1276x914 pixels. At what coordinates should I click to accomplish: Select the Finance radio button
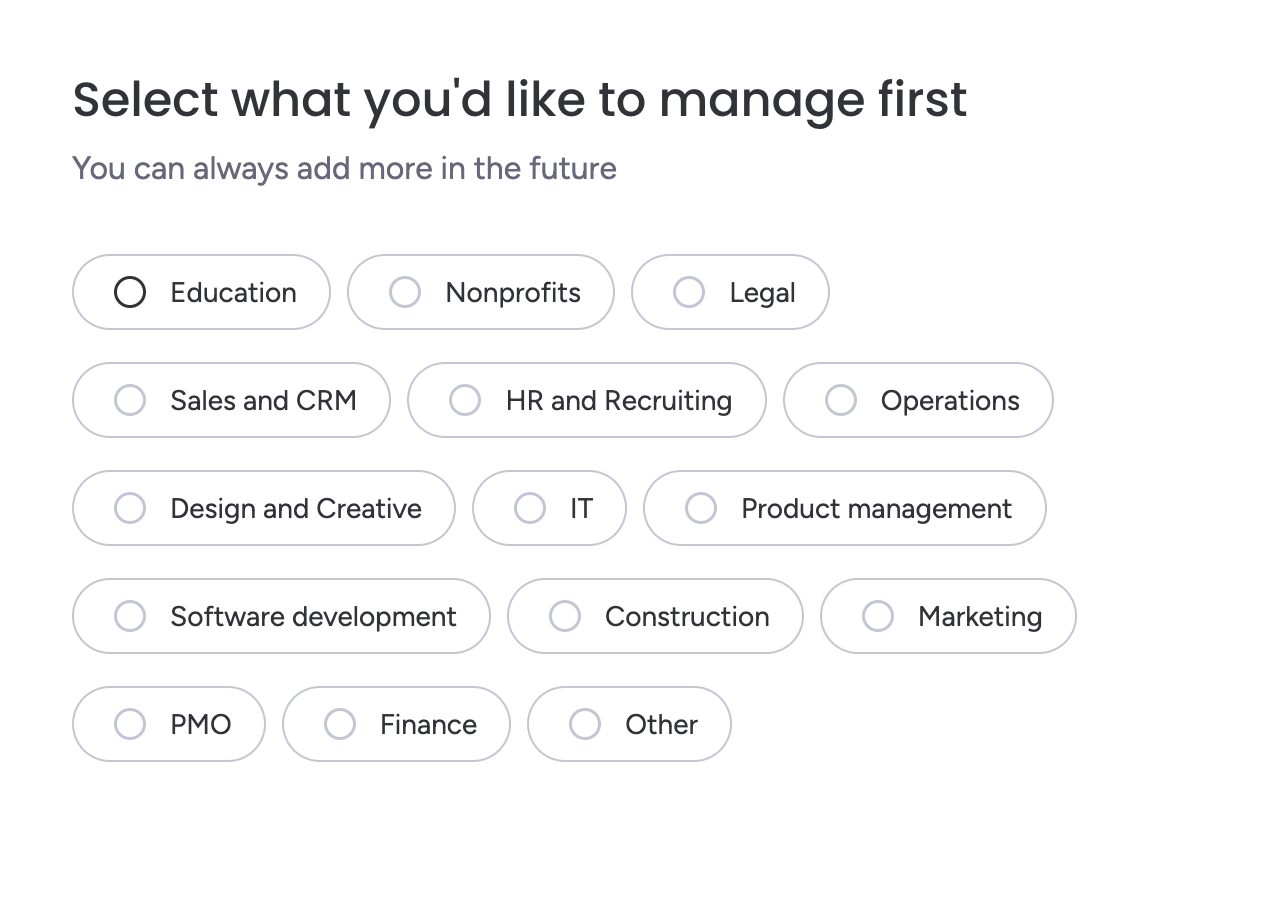[x=340, y=724]
